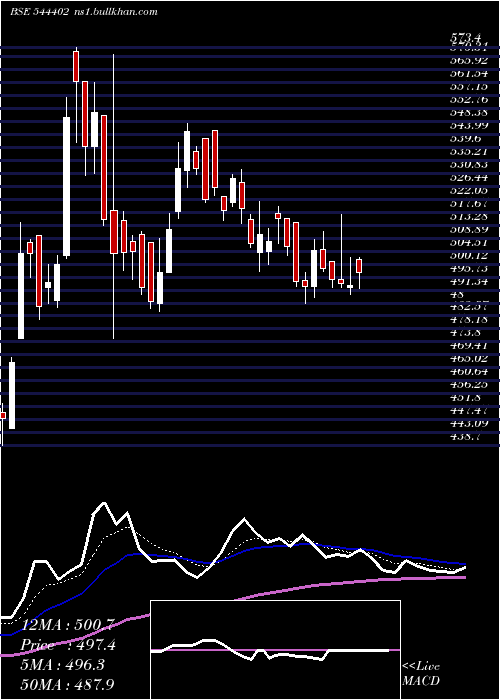The image size is (500, 700).
Task: Select the 473.8 price axis label
Action: [468, 333]
